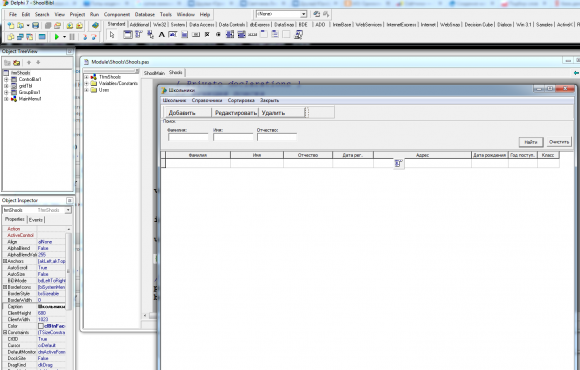This screenshot has height=370, width=580.
Task: Open the desktop layout combo box showing <None>
Action: 281,14
